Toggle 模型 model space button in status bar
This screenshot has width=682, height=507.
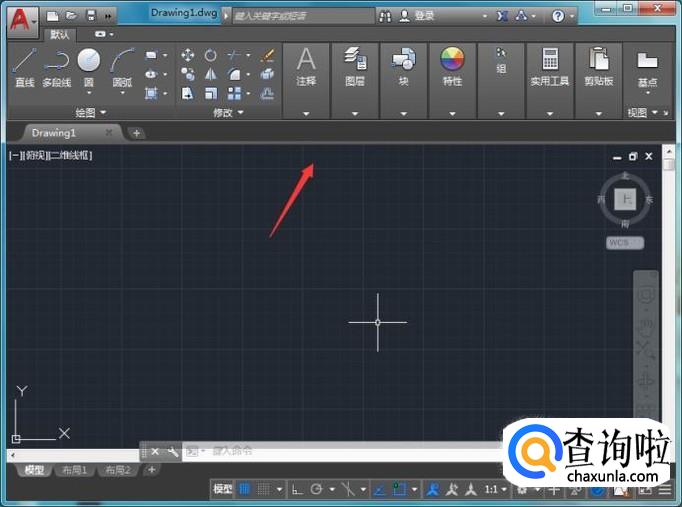(x=222, y=489)
